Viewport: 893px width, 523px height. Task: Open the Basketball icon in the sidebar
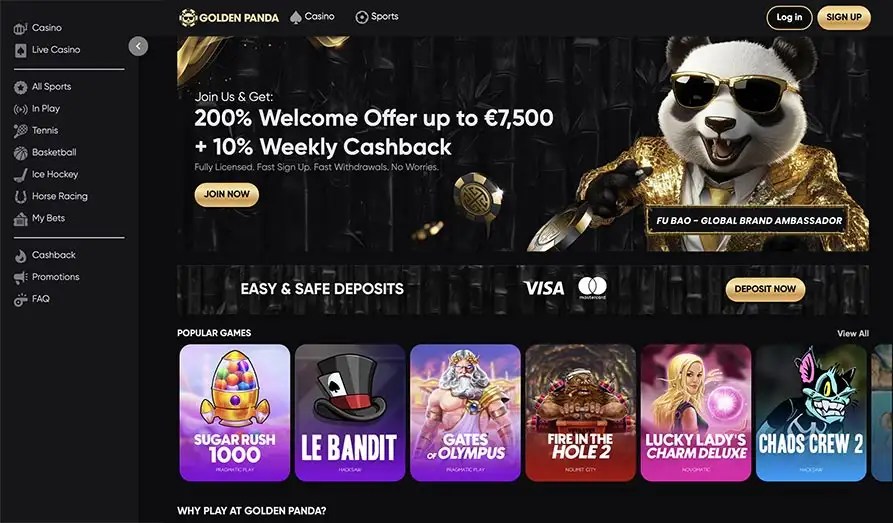pyautogui.click(x=21, y=153)
